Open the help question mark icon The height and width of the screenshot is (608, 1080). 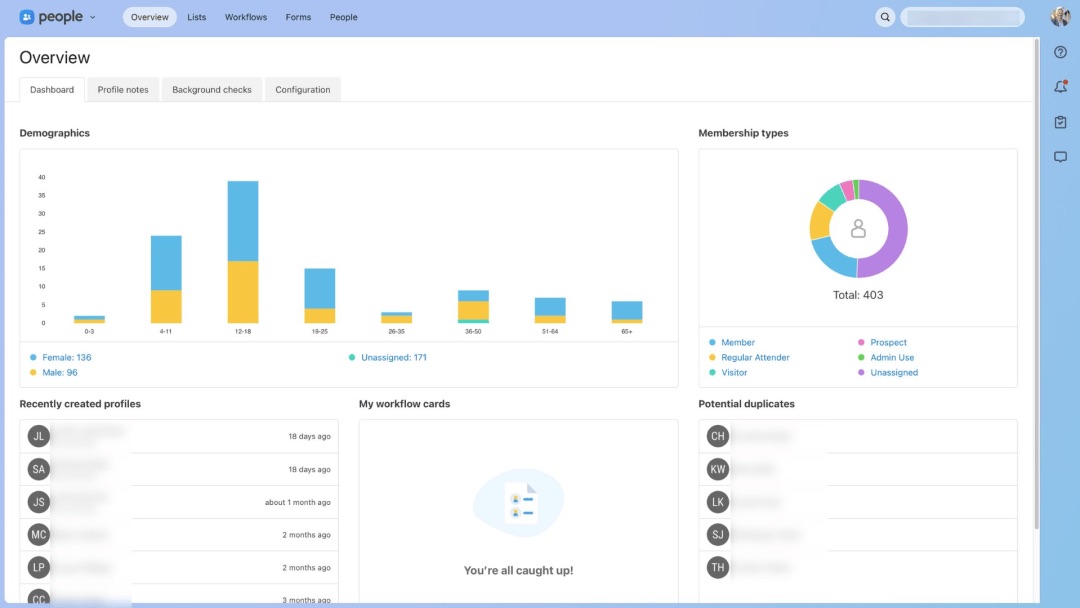pyautogui.click(x=1061, y=52)
